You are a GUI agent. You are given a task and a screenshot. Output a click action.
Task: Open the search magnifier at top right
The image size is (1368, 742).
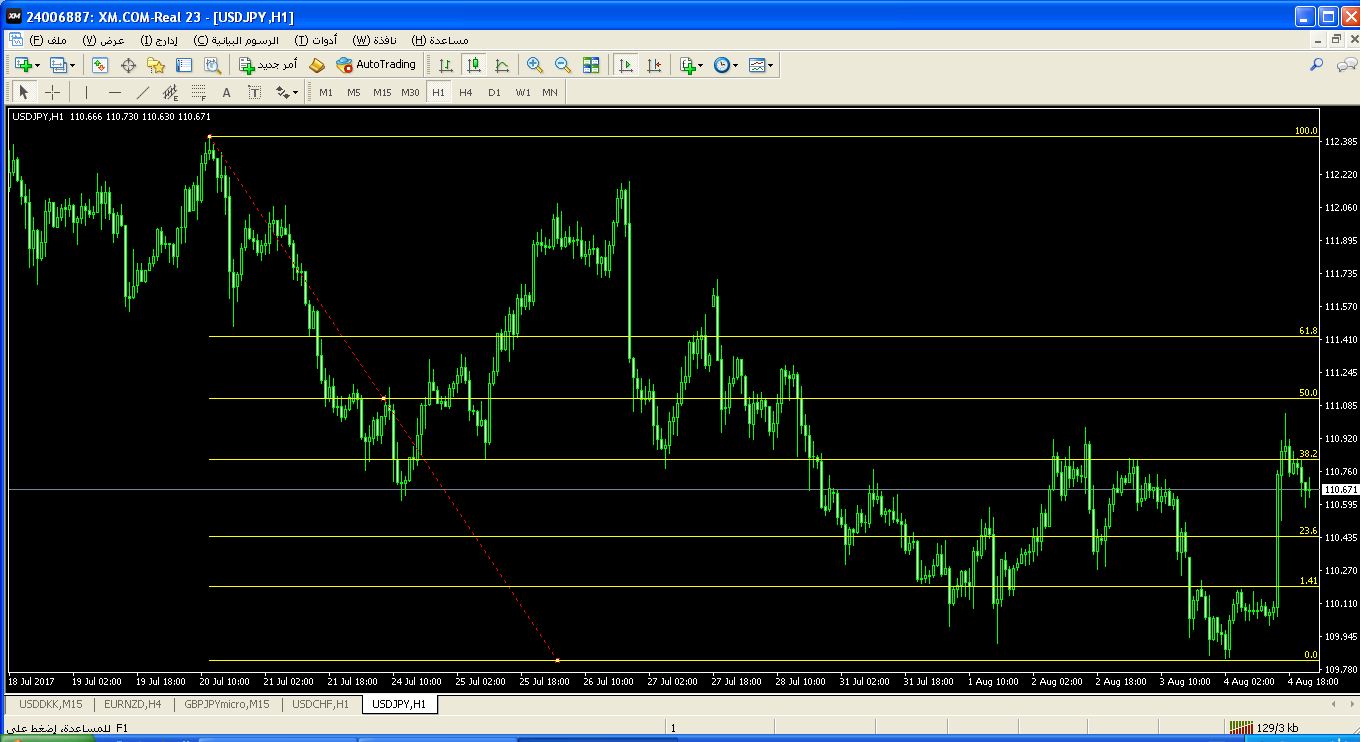(1317, 65)
